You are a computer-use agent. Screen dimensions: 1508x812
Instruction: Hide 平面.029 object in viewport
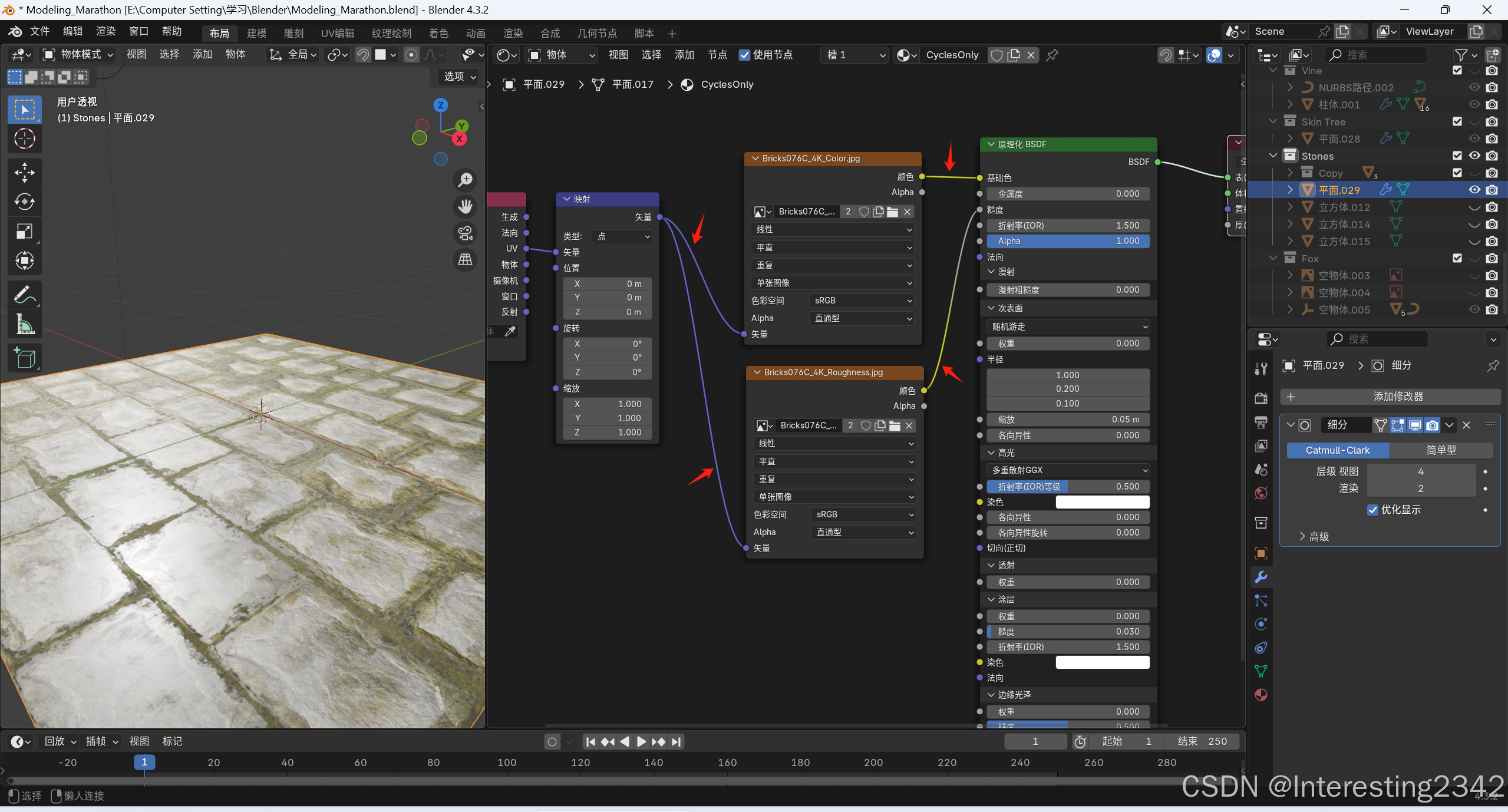coord(1474,190)
